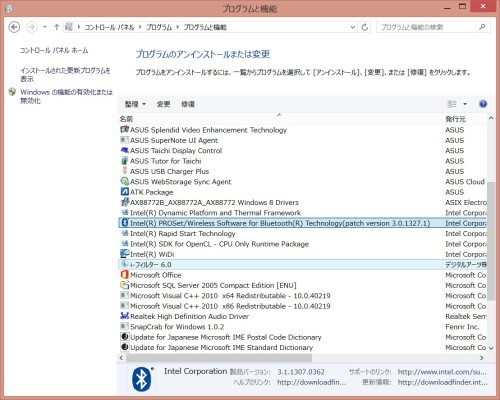Viewport: 500px width, 400px height.
Task: Go up one level with the up arrow
Action: pos(56,27)
